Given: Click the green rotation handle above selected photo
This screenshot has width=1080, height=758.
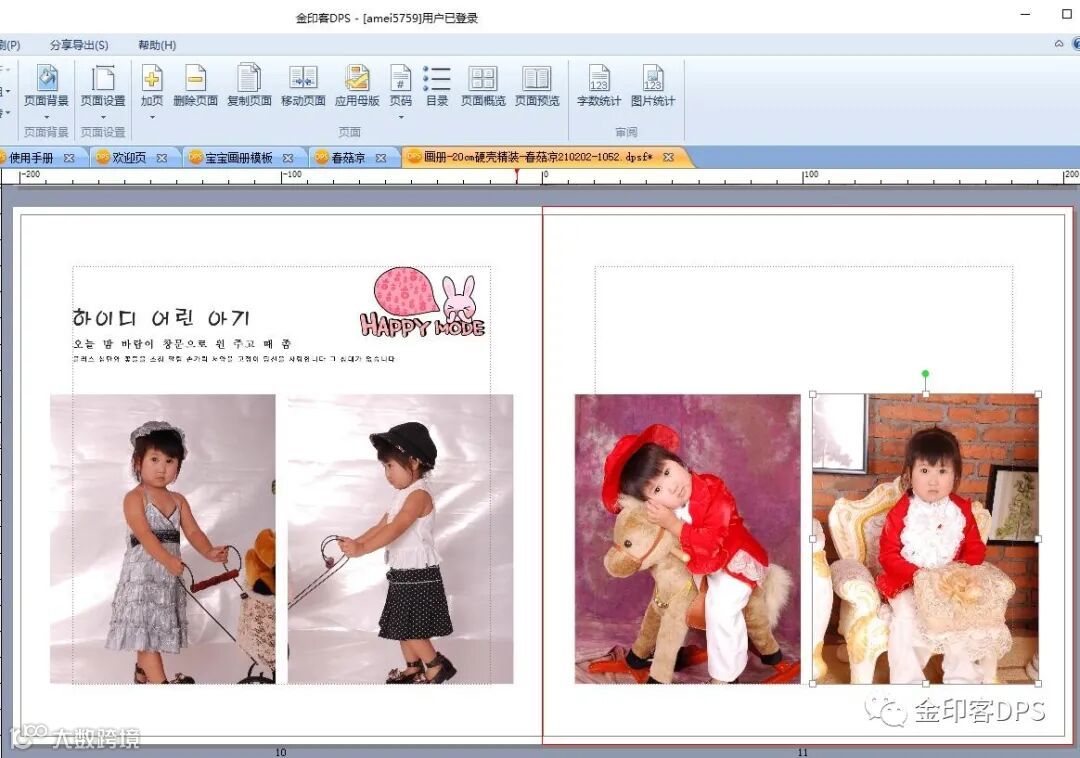Looking at the screenshot, I should tap(925, 374).
